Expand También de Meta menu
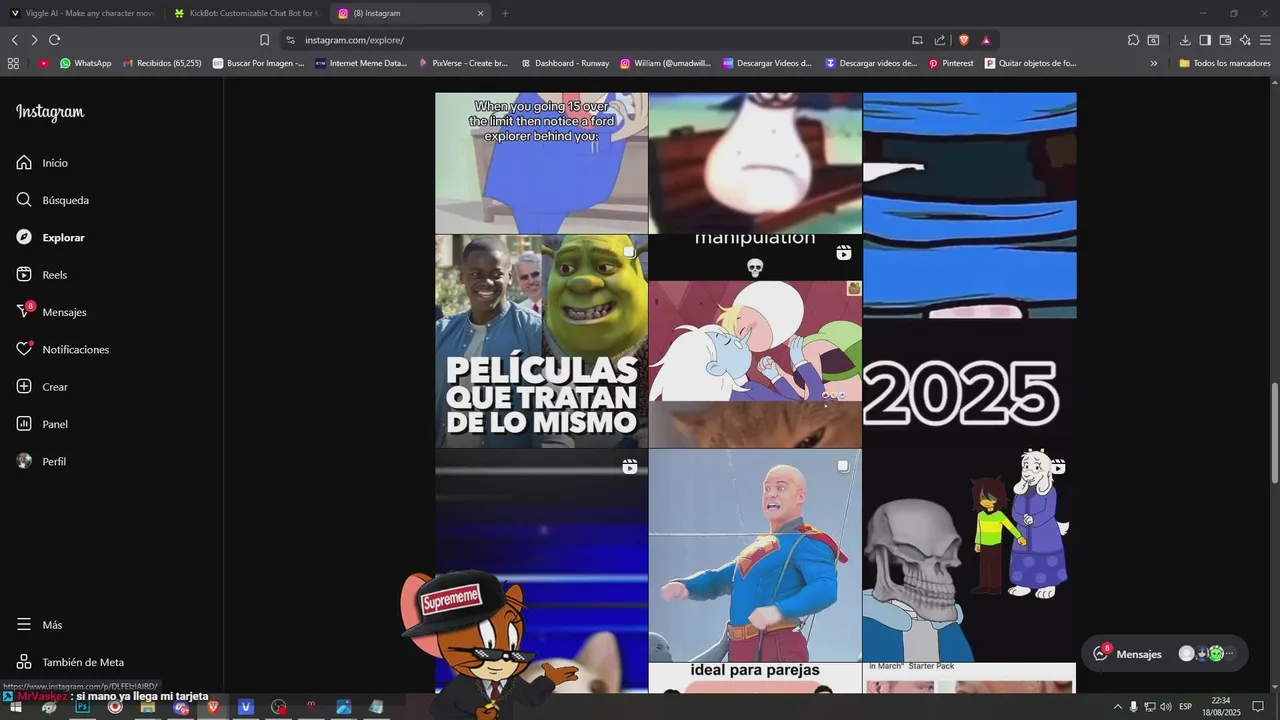This screenshot has width=1280, height=720. point(70,662)
